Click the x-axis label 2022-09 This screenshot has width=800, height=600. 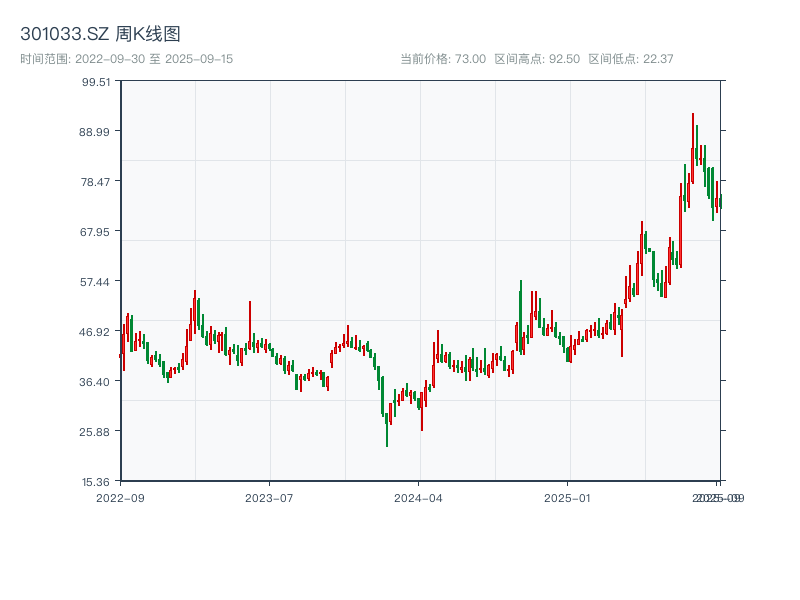(120, 498)
